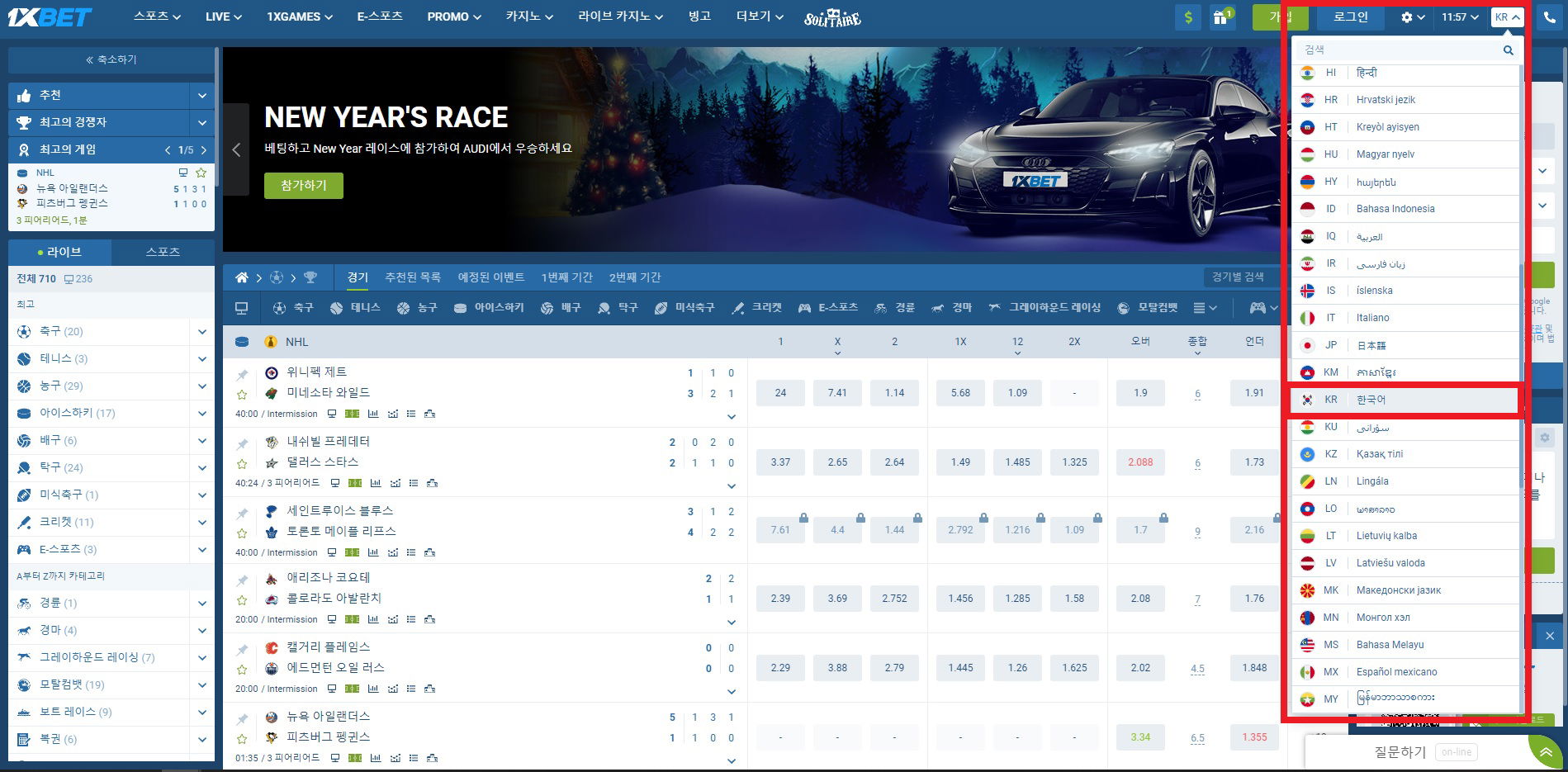Switch to 라이브 tab in sidebar
The image size is (1568, 772).
click(x=59, y=252)
